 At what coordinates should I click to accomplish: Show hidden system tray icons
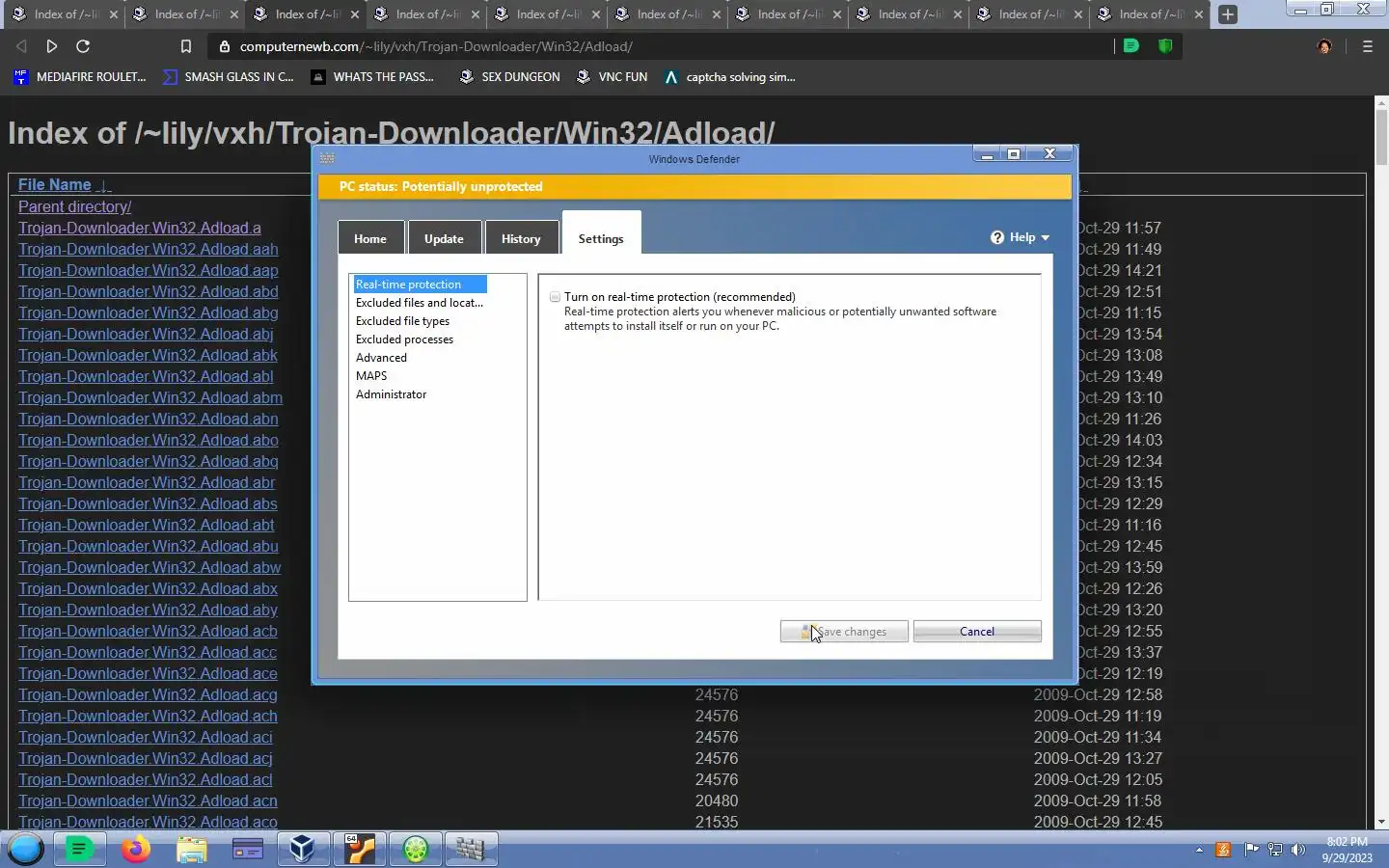(1199, 850)
